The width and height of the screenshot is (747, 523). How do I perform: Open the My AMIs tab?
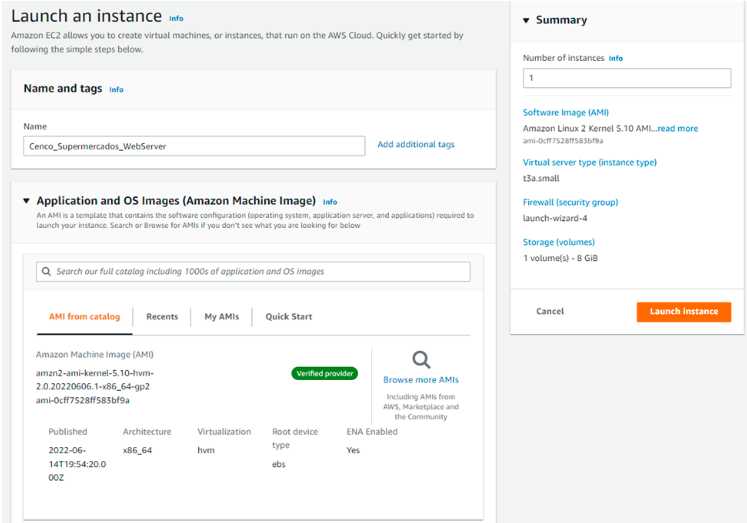221,317
